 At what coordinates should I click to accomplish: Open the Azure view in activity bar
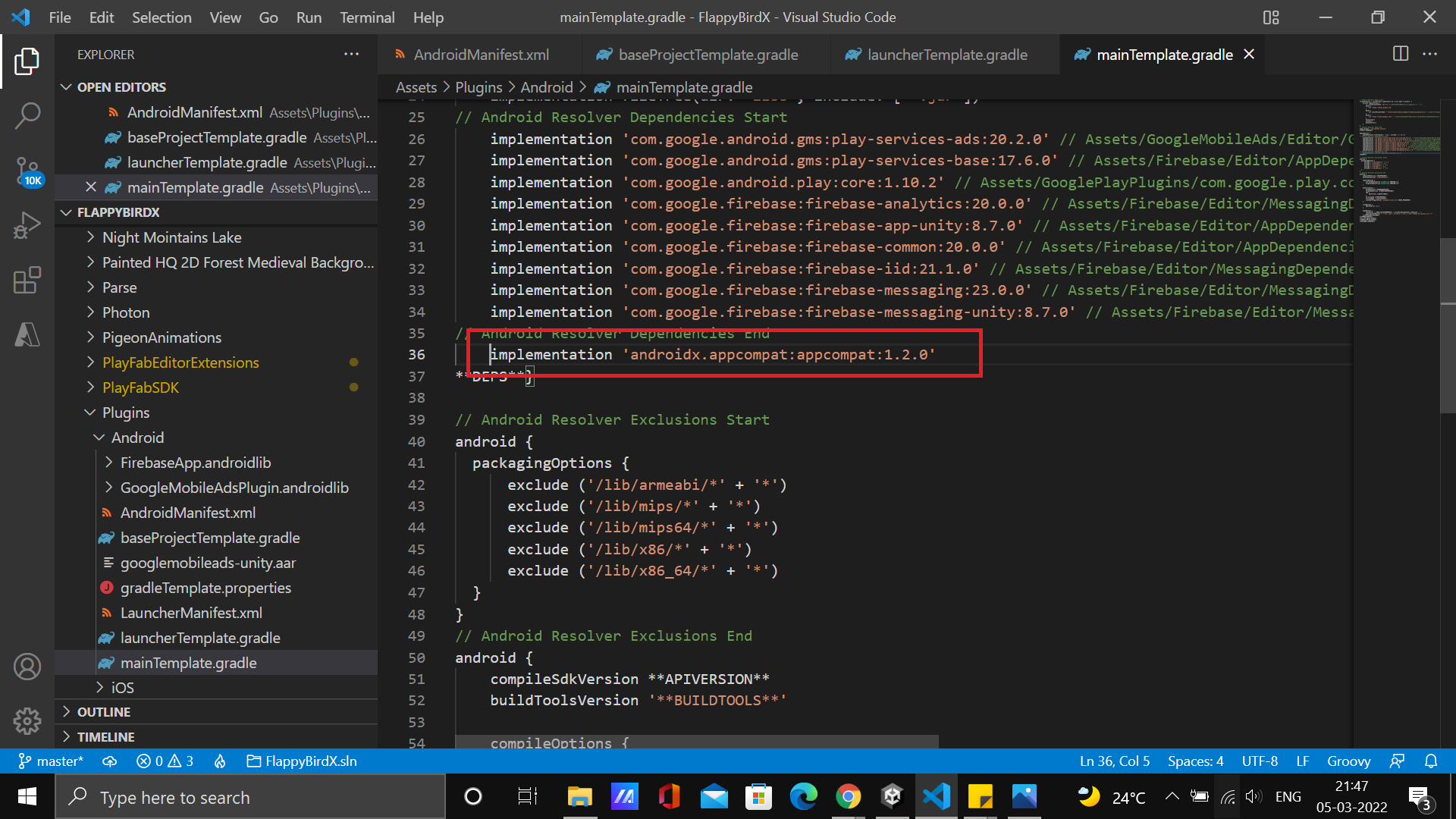pyautogui.click(x=27, y=334)
